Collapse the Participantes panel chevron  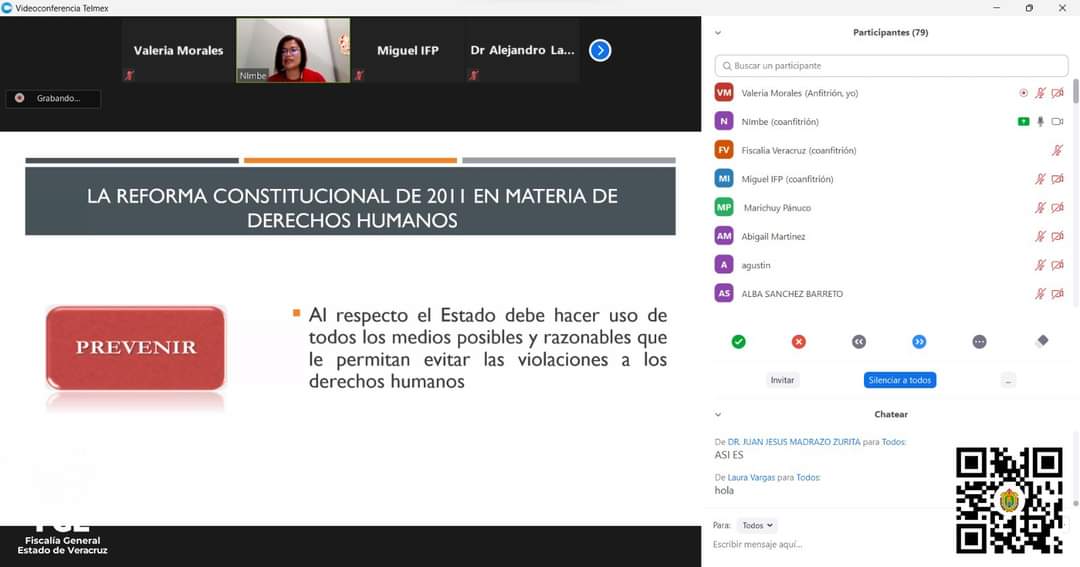(718, 32)
